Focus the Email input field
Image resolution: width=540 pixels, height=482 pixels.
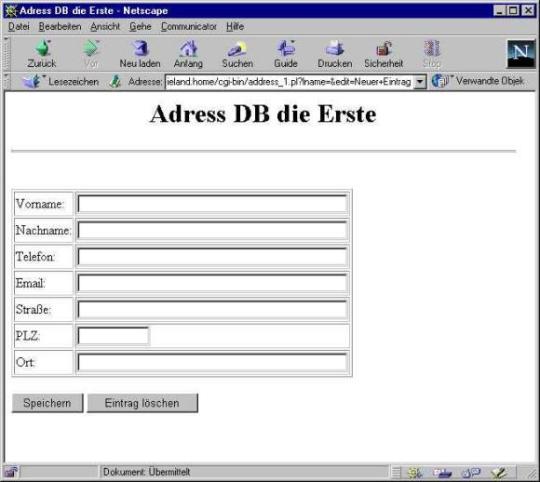tap(212, 283)
